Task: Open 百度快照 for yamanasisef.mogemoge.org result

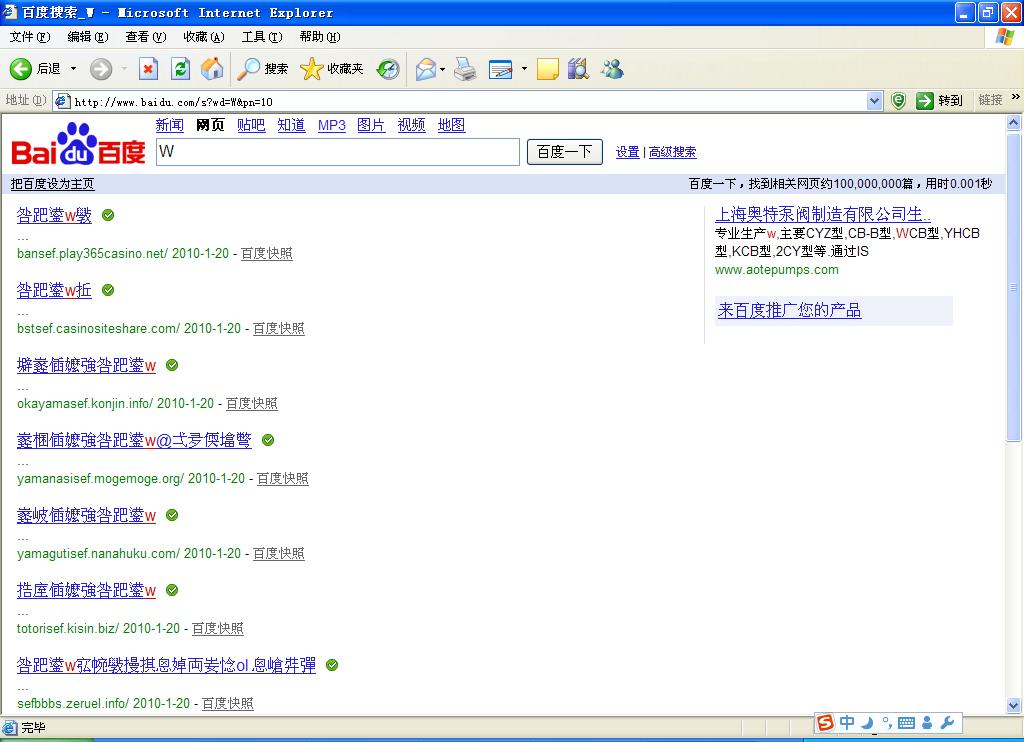Action: [283, 479]
